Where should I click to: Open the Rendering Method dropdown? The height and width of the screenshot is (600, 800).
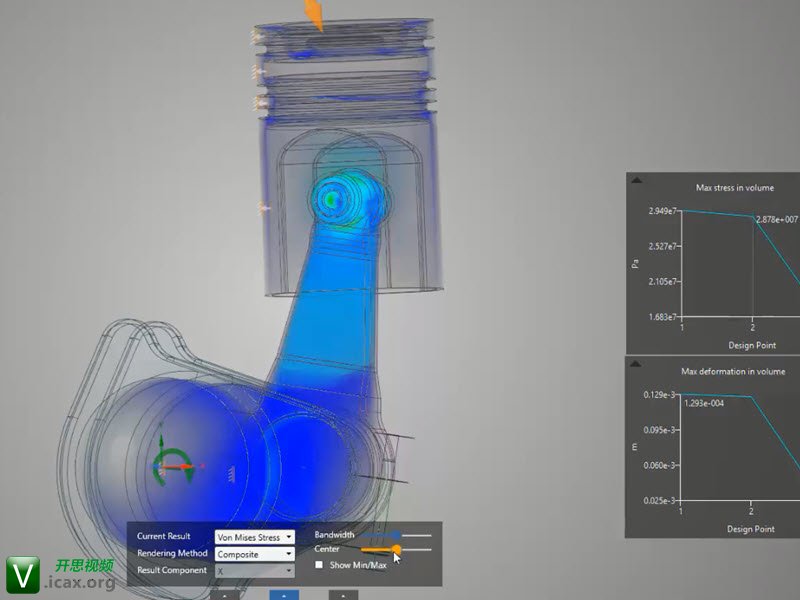coord(255,553)
